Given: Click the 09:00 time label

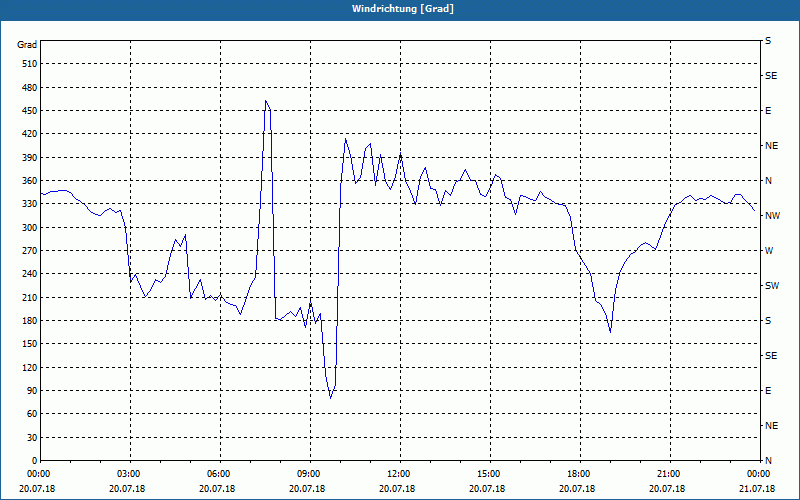Looking at the screenshot, I should coord(311,474).
